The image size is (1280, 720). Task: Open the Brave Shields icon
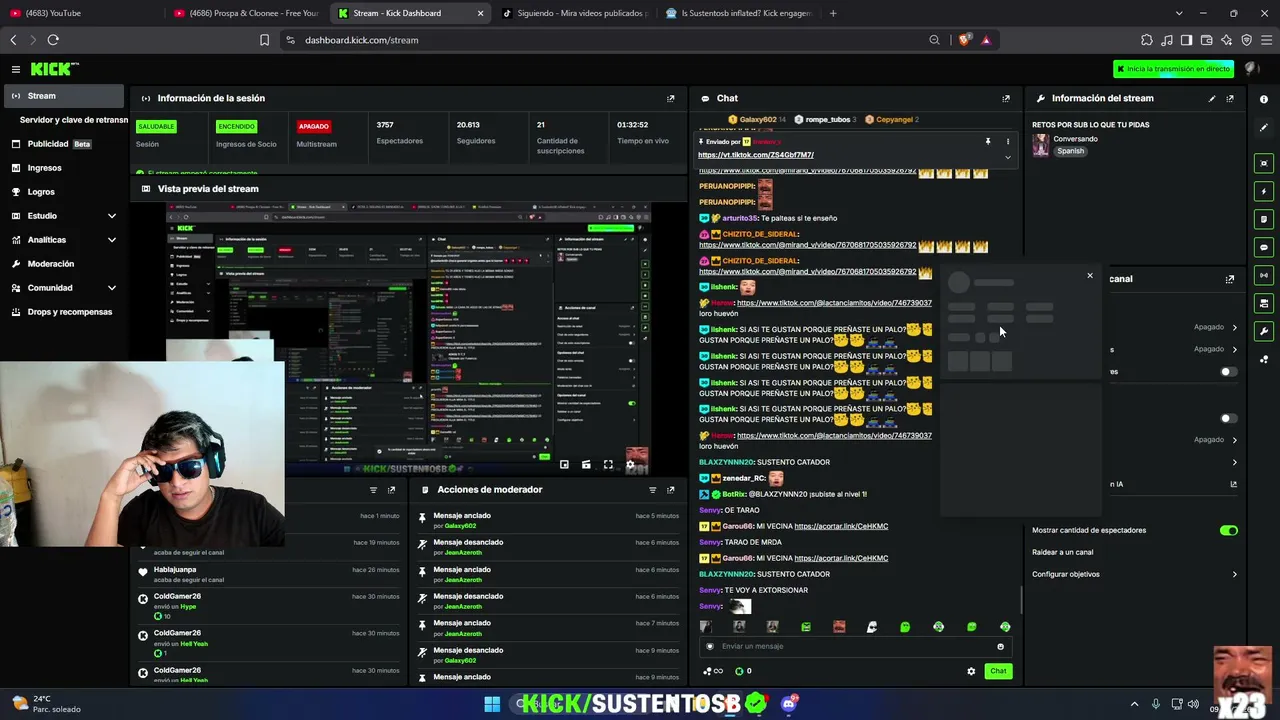coord(964,40)
